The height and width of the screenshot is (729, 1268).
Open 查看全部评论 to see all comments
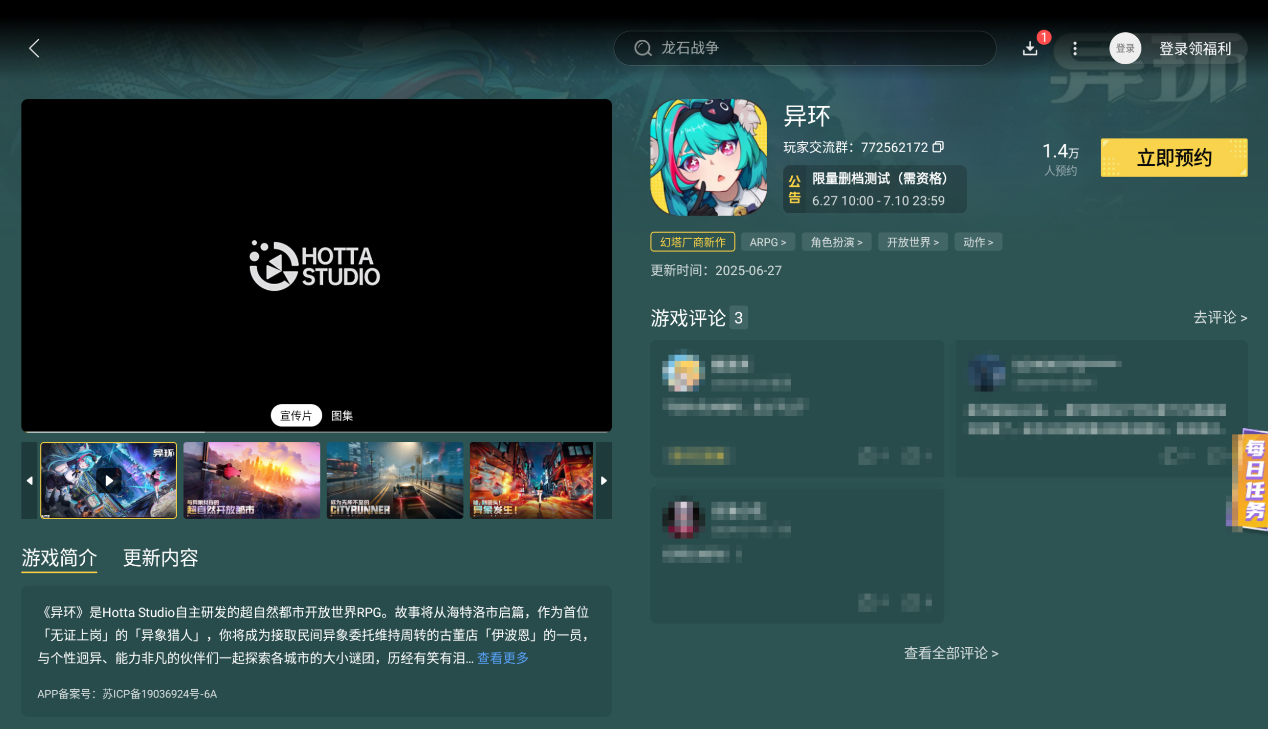pyautogui.click(x=951, y=653)
